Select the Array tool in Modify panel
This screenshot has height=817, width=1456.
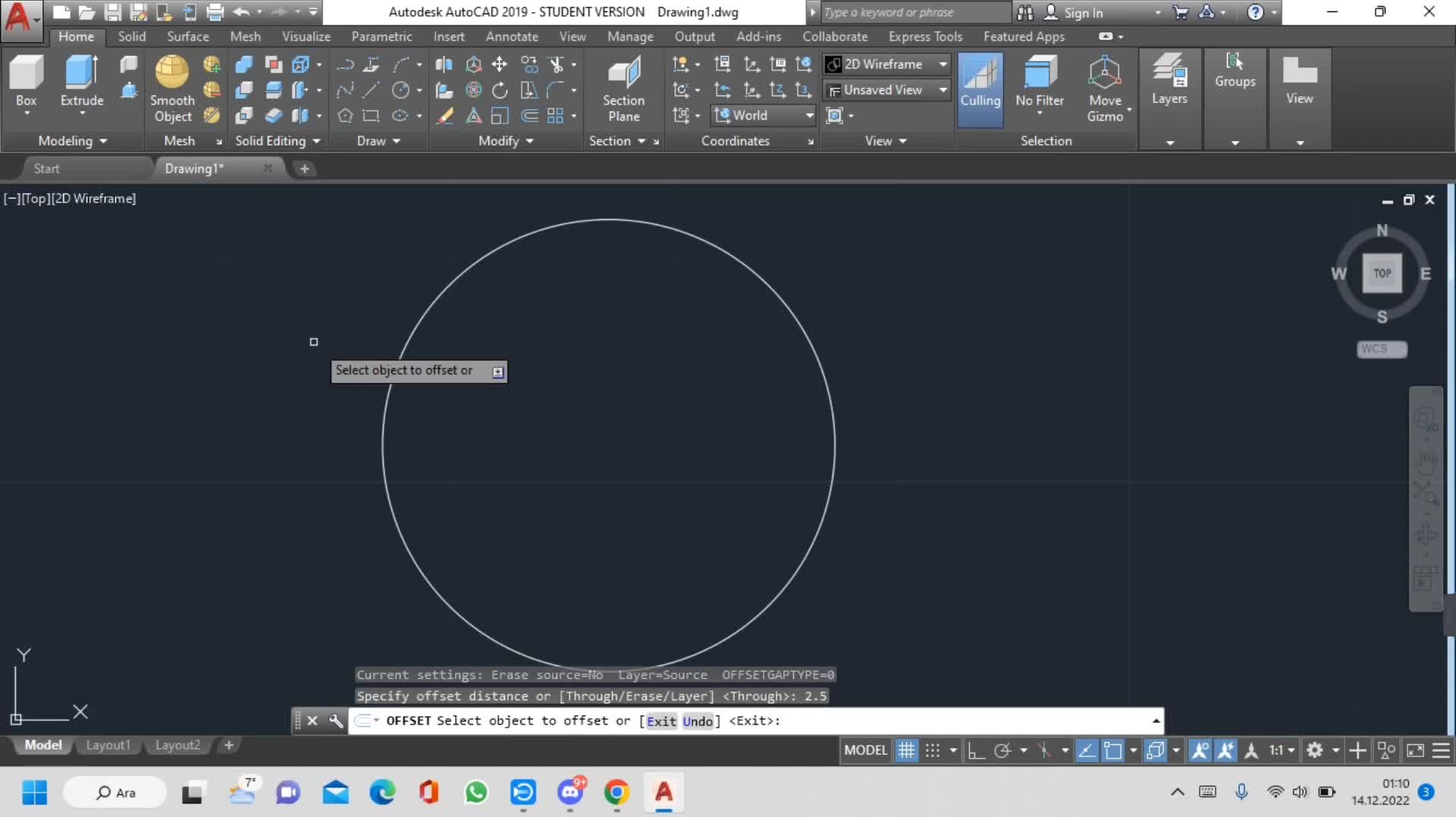coord(556,116)
